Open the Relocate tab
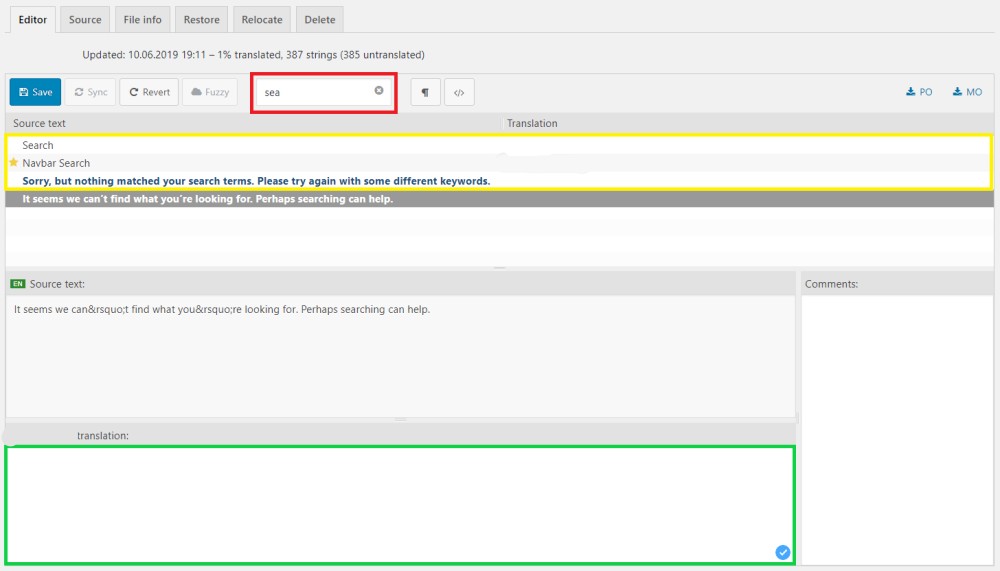This screenshot has width=1000, height=571. point(262,19)
